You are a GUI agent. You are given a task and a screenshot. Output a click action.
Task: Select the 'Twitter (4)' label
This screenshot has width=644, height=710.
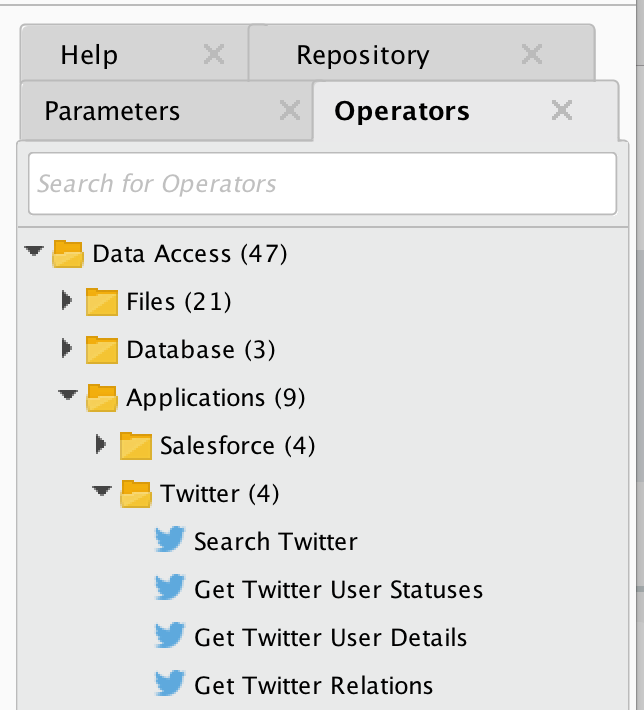point(220,494)
